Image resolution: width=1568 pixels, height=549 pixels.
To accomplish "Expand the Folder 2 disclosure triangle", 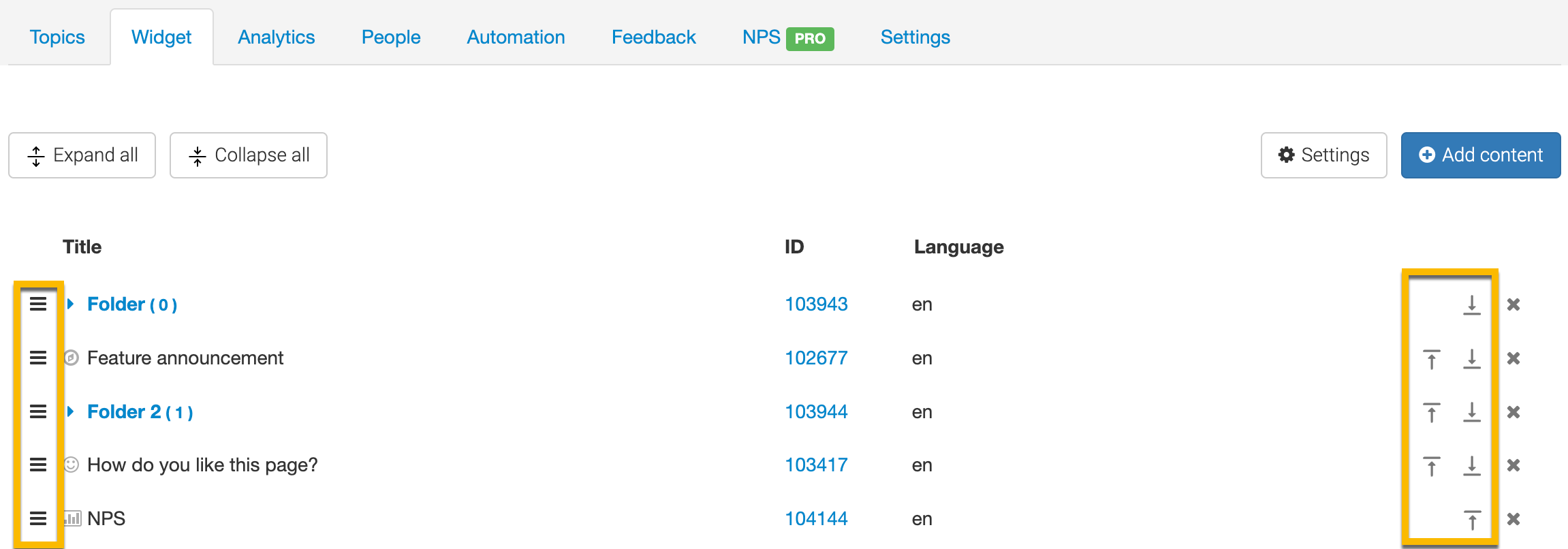I will tap(70, 411).
